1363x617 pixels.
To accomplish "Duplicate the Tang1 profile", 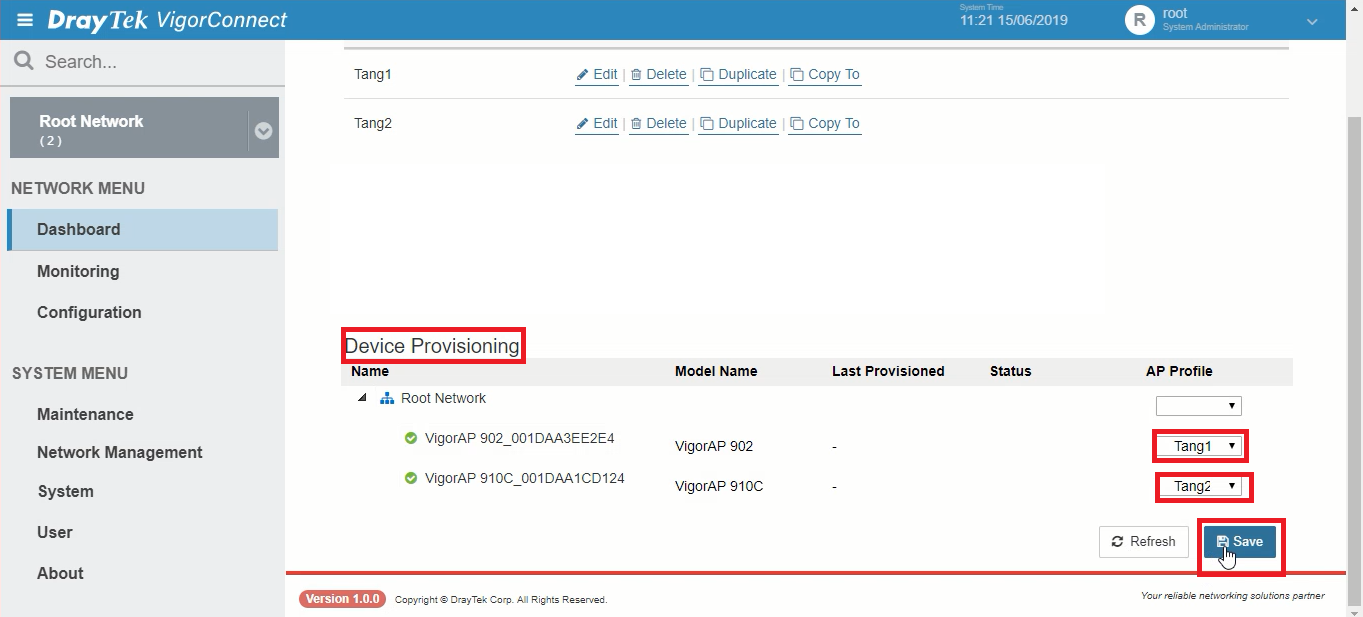I will coord(739,75).
